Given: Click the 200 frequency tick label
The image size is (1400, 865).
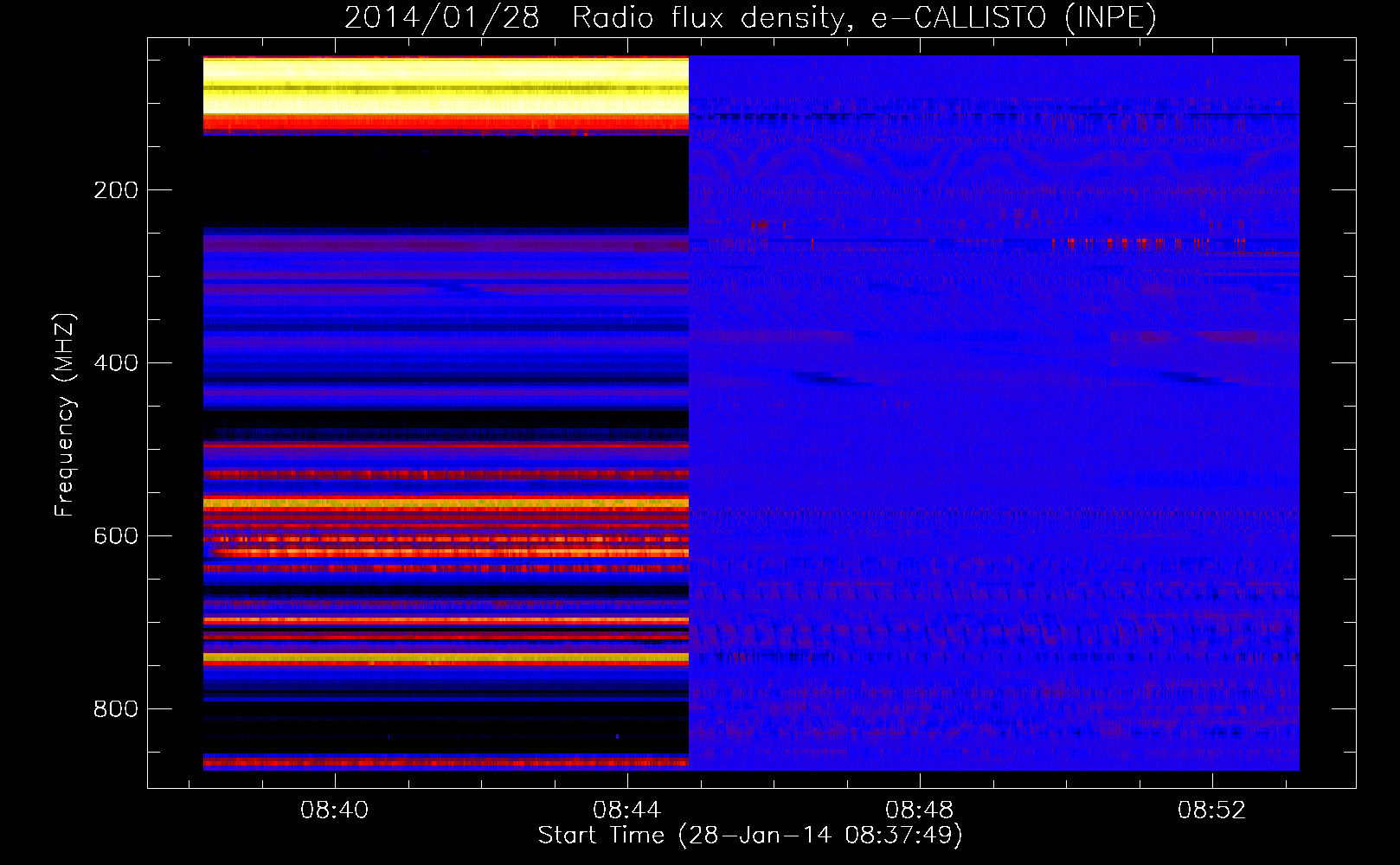Looking at the screenshot, I should [116, 190].
